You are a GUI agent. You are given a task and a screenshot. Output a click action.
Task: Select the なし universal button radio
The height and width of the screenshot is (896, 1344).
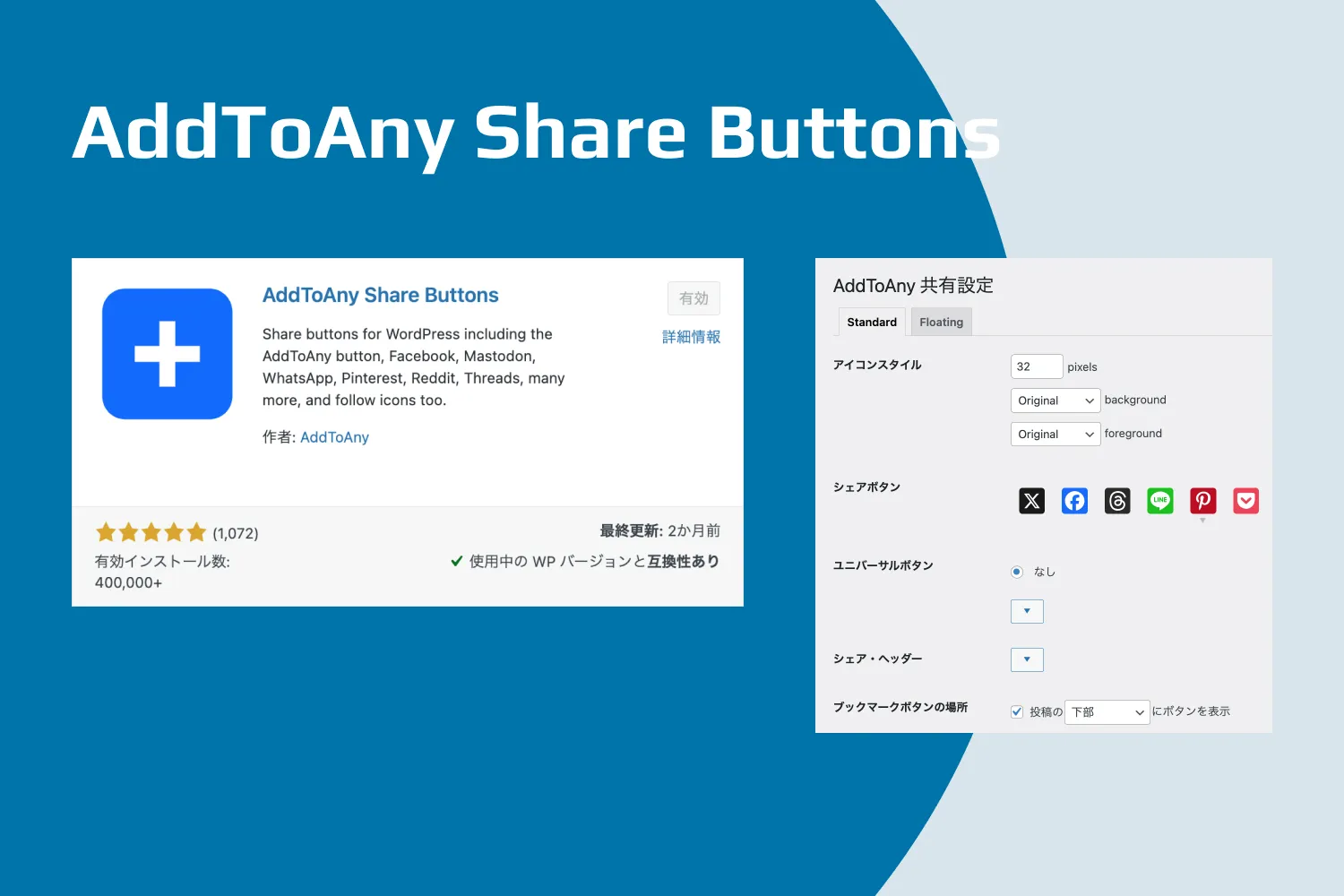tap(1017, 572)
